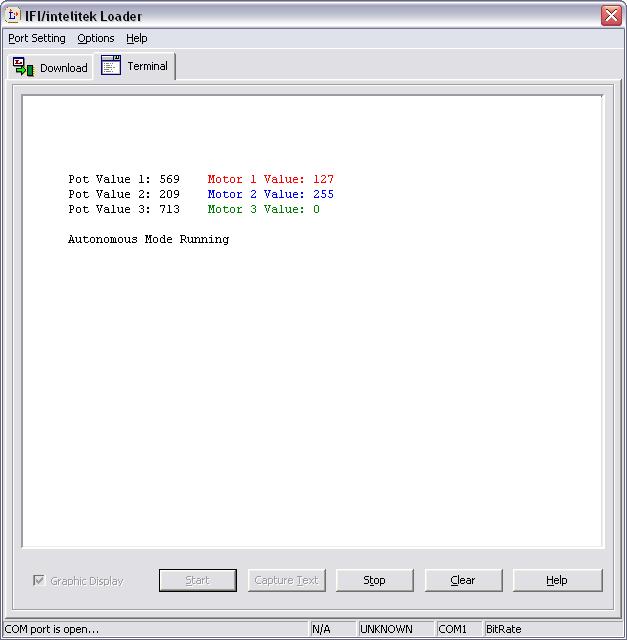Open the Help menu in the menu bar
Image resolution: width=627 pixels, height=640 pixels.
(137, 38)
